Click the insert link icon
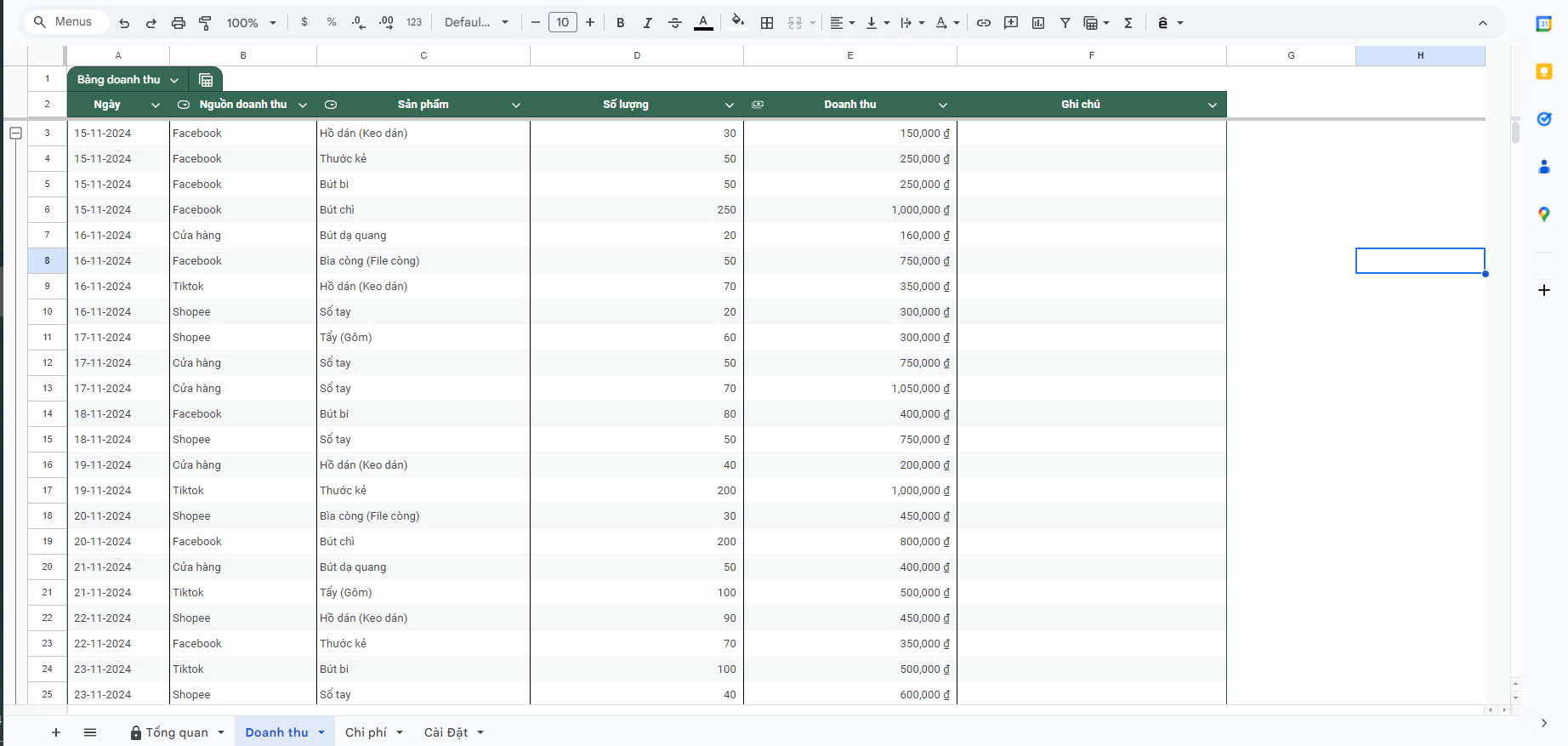1568x746 pixels. point(984,23)
